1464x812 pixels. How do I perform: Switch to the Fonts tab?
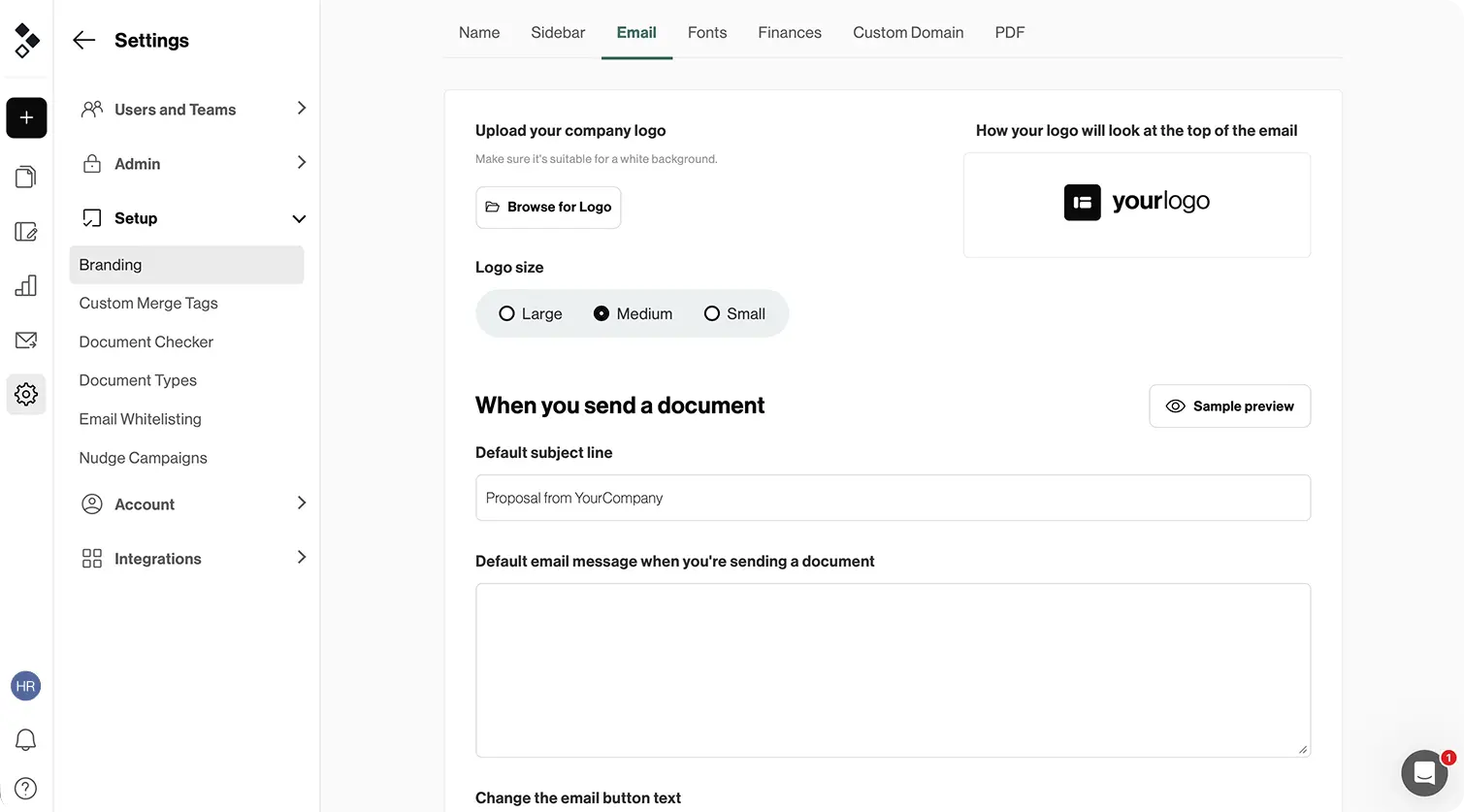706,33
